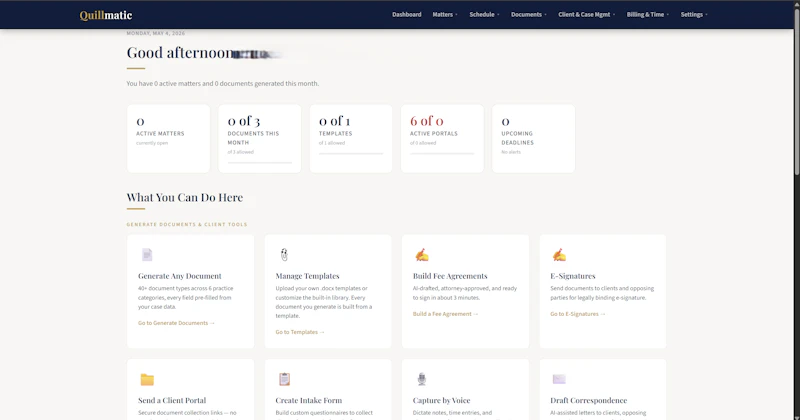Click the E-Signatures writing-hand icon
This screenshot has height=420, width=800.
559,254
